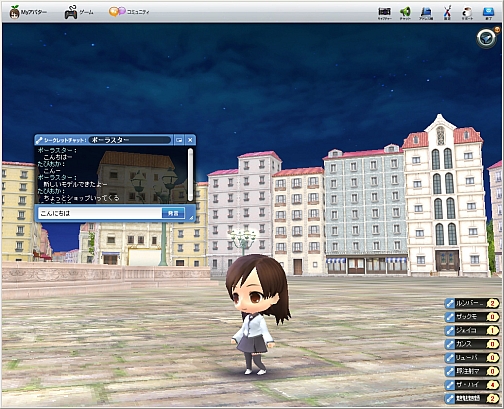Minimize the secret chat window

coord(179,140)
